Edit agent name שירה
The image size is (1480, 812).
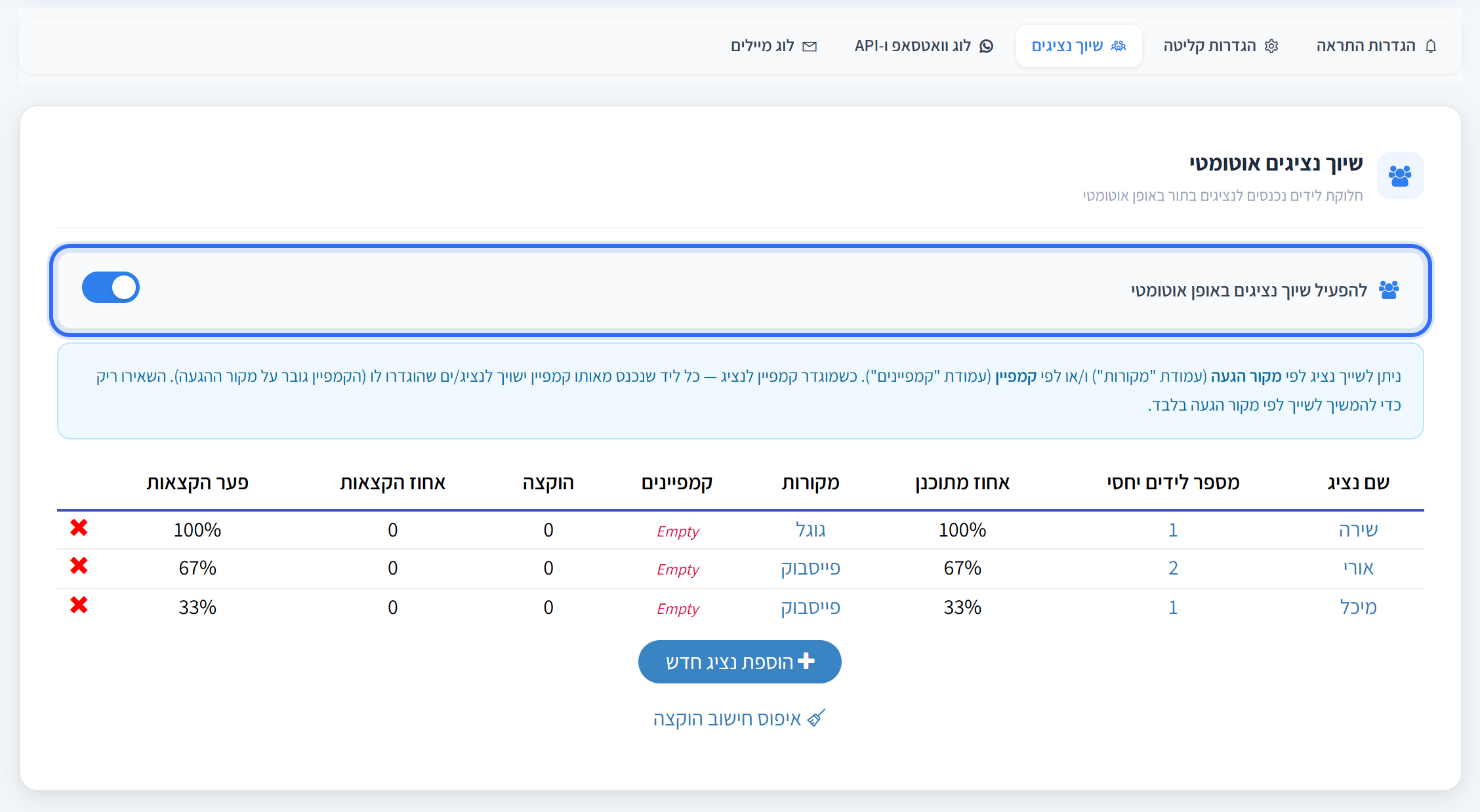tap(1358, 530)
